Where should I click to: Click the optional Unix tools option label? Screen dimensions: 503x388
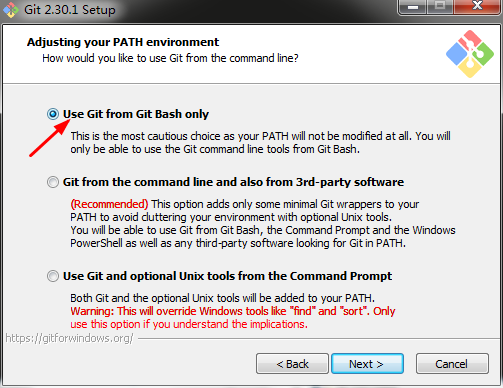227,276
